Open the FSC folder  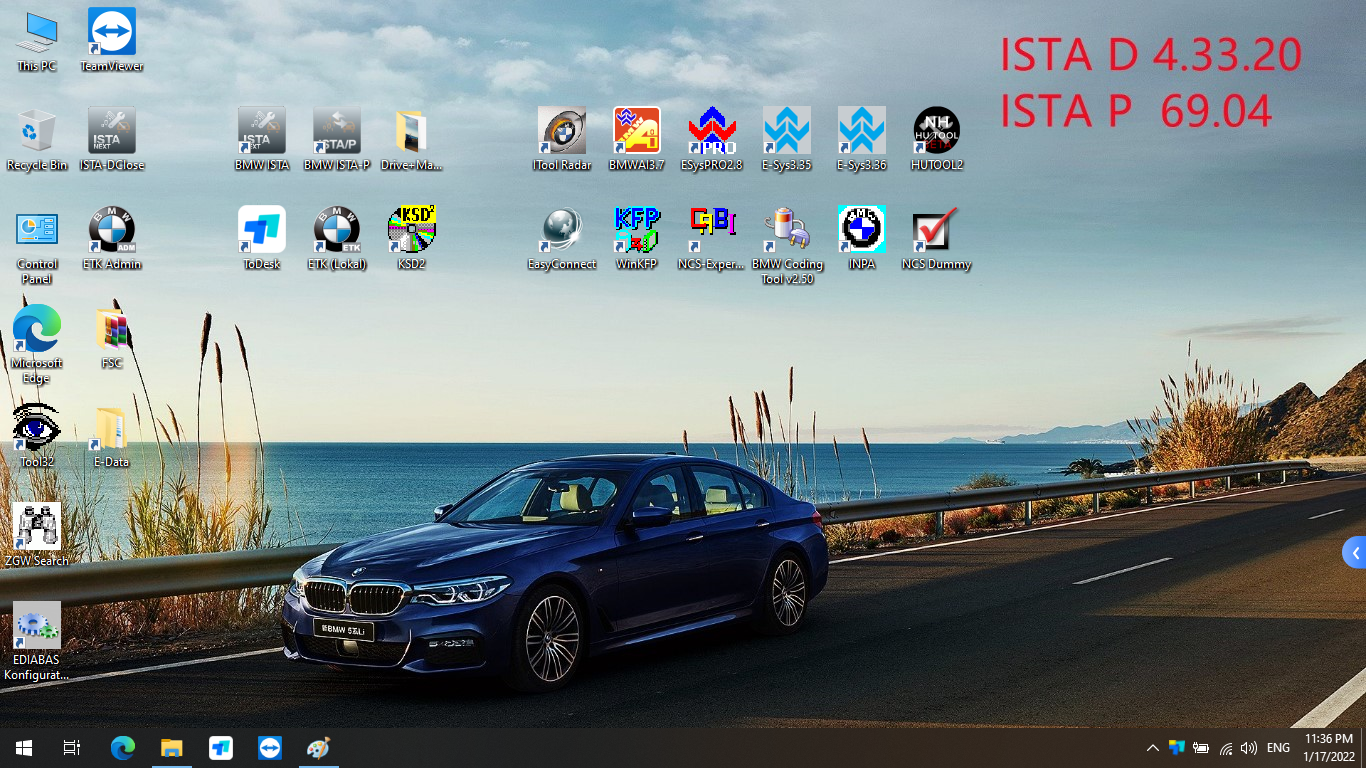coord(112,337)
